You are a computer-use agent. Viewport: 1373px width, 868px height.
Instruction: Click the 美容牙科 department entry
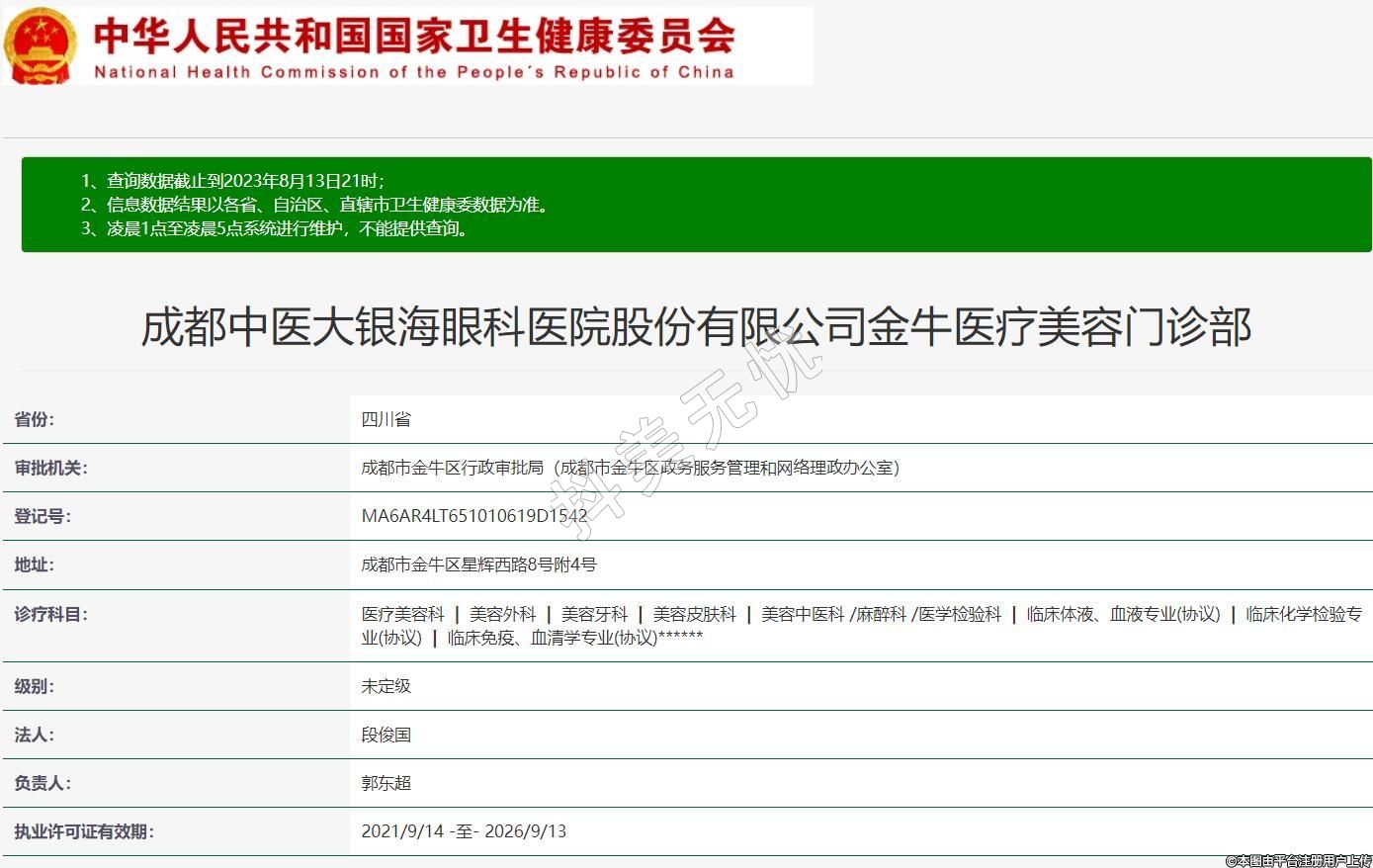tap(594, 614)
